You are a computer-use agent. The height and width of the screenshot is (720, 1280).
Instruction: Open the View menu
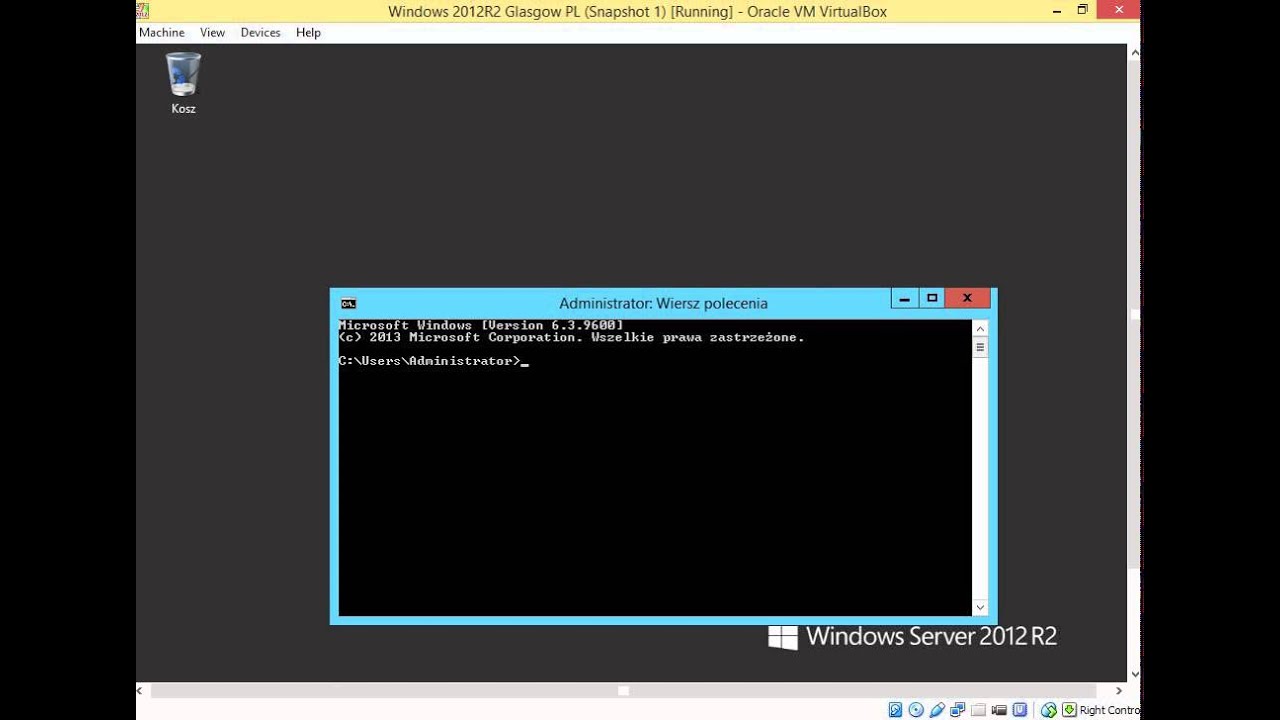click(x=212, y=32)
